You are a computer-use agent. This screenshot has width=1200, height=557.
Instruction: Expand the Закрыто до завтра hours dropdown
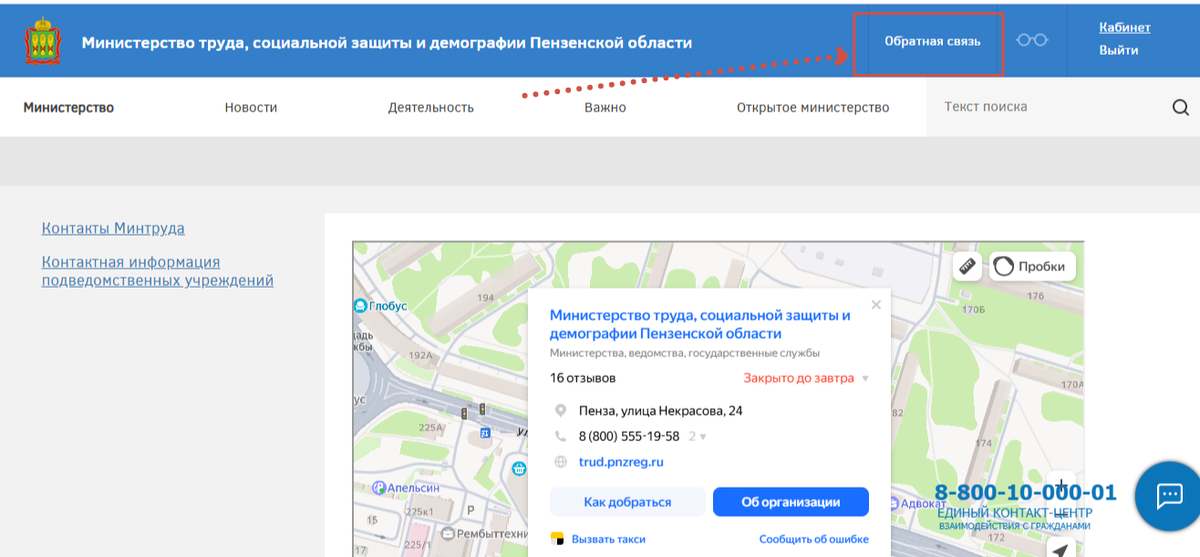865,379
